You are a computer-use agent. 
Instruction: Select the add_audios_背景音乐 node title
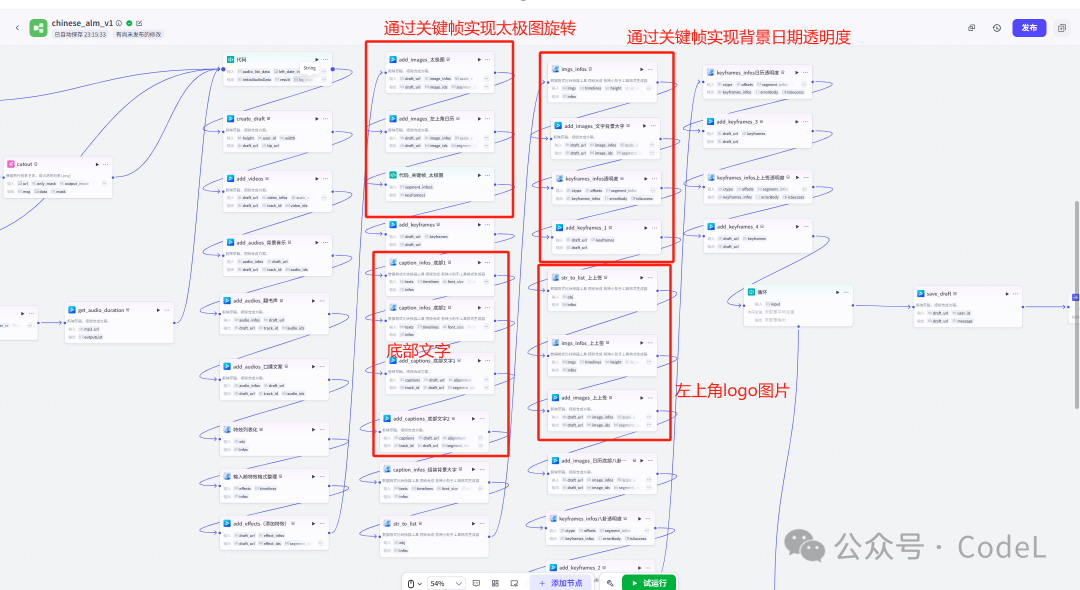pos(261,242)
